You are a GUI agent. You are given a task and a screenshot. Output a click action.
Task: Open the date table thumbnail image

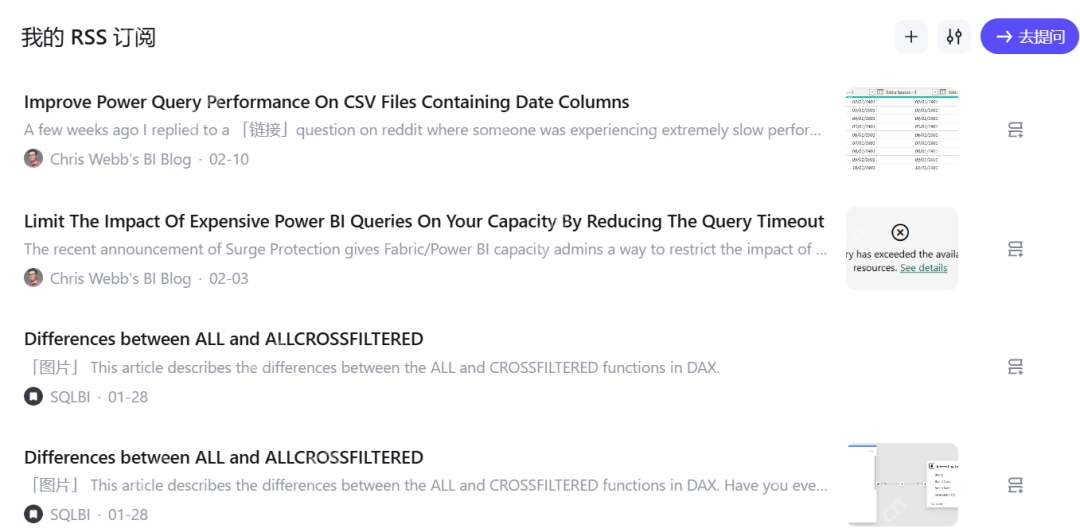pos(902,130)
